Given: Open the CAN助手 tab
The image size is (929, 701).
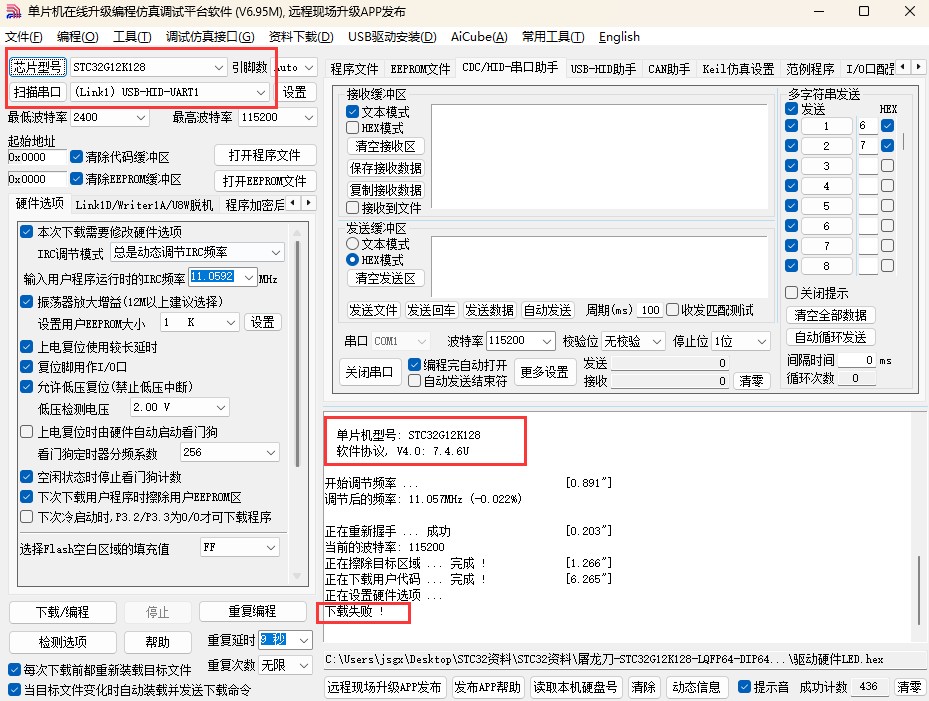Looking at the screenshot, I should tap(669, 69).
